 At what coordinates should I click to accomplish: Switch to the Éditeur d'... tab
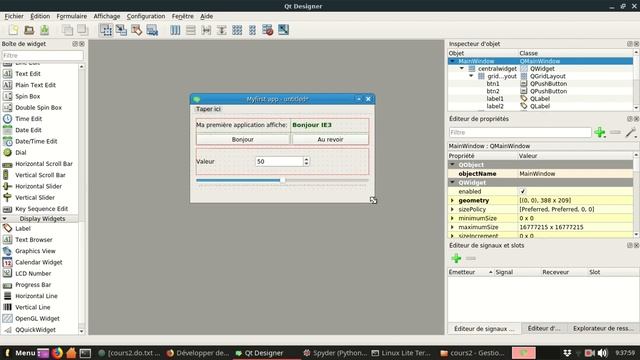[x=544, y=329]
